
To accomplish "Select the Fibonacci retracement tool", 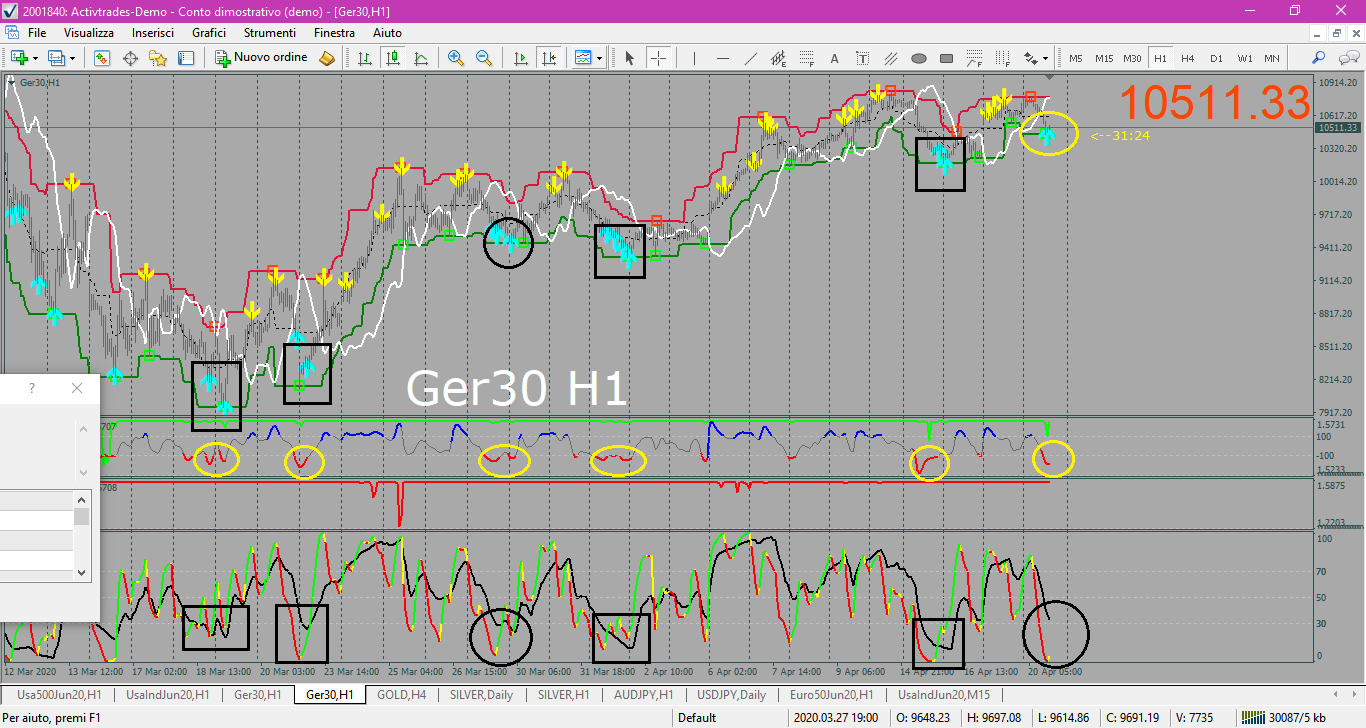I will click(807, 58).
